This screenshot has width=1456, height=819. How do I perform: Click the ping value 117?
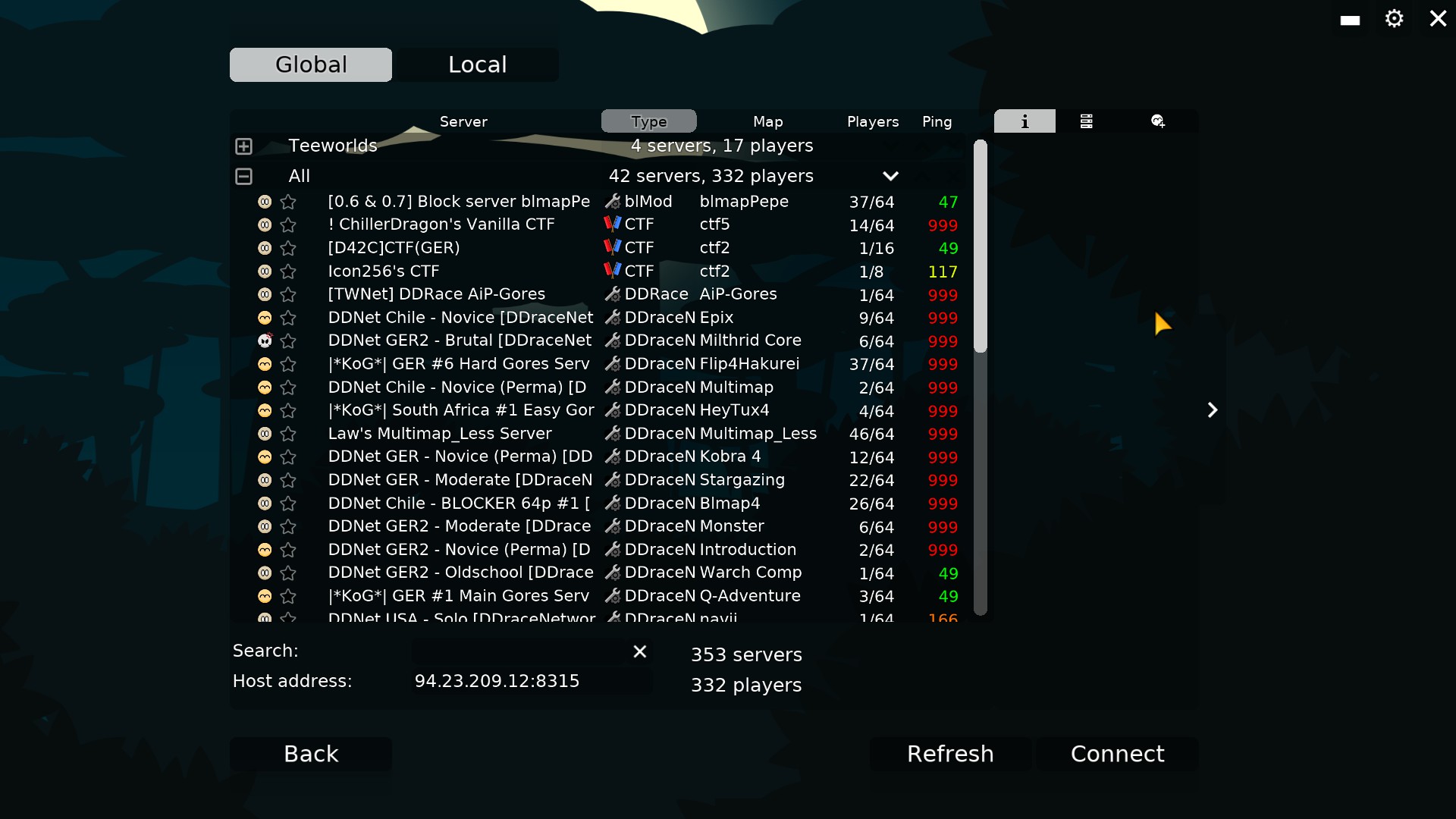click(943, 271)
